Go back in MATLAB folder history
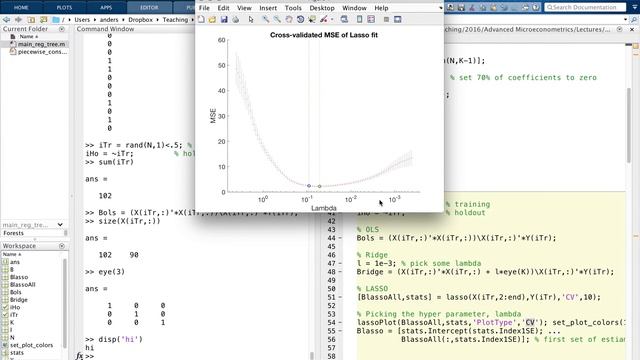 pyautogui.click(x=6, y=20)
